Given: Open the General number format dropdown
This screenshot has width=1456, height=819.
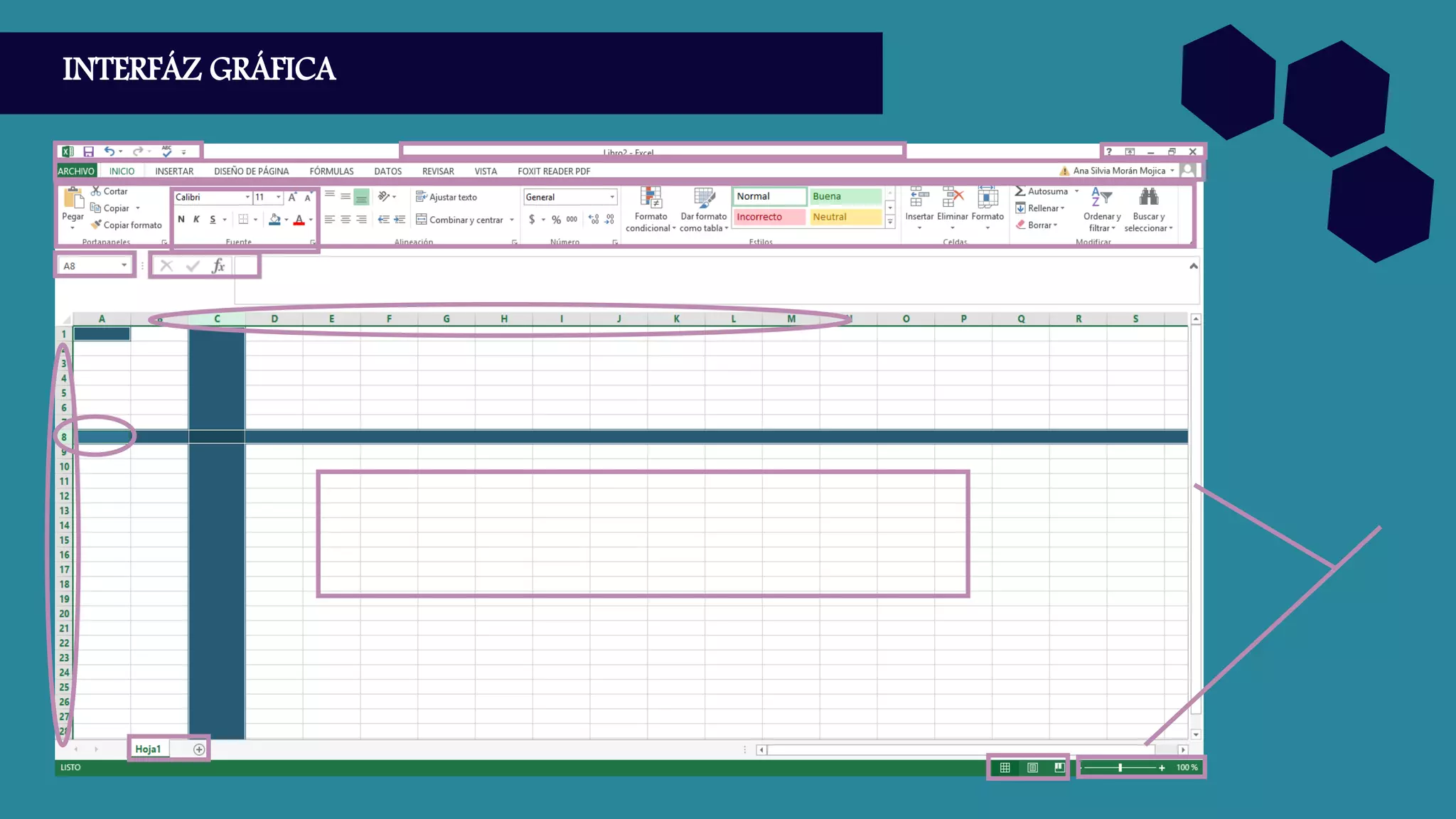Looking at the screenshot, I should (611, 197).
